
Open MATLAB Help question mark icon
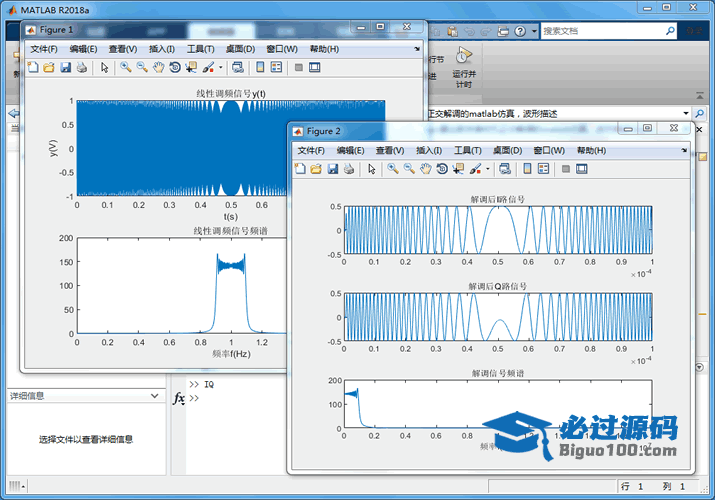(520, 31)
